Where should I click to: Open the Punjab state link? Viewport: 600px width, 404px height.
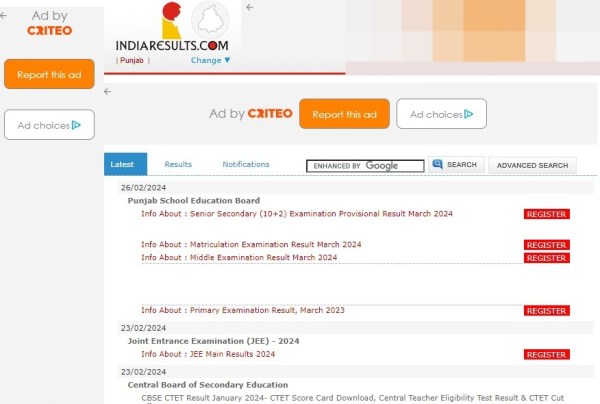132,60
